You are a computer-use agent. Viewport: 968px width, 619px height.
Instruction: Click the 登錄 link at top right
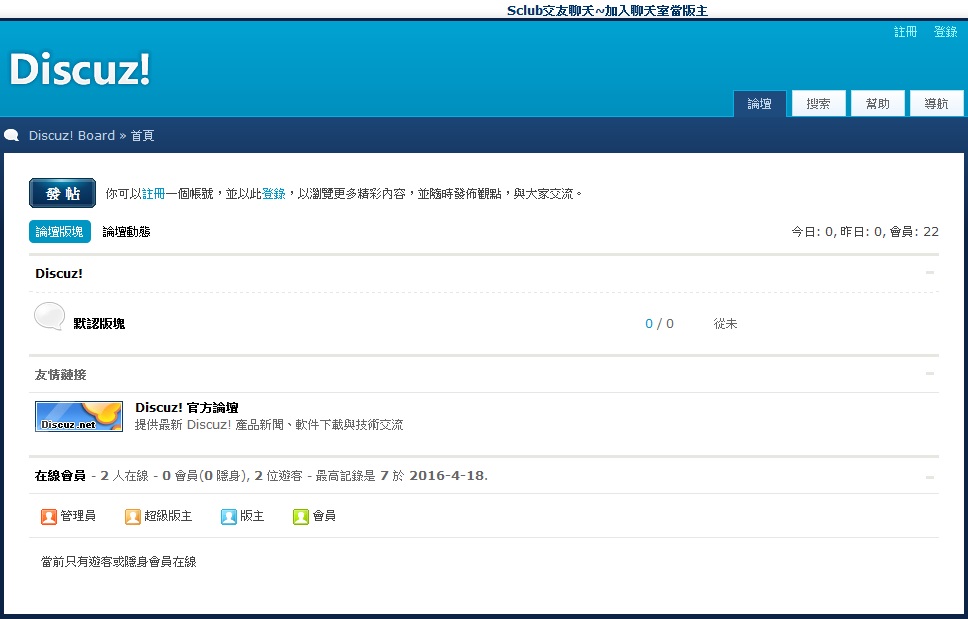pyautogui.click(x=946, y=32)
